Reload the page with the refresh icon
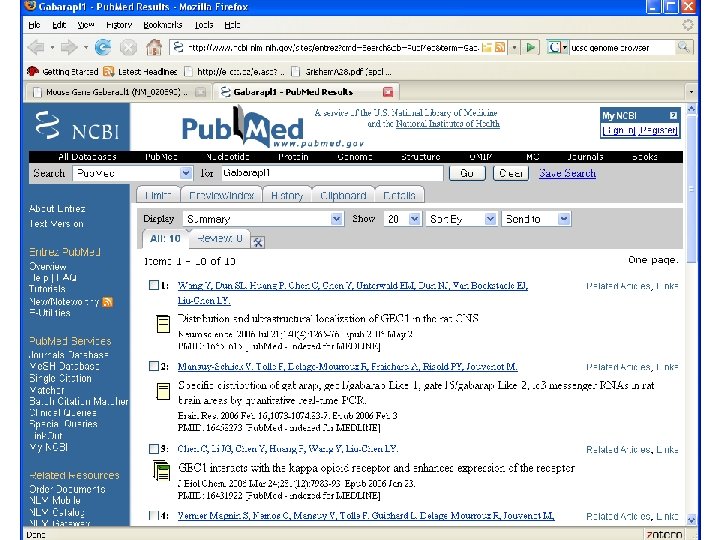This screenshot has height=540, width=720. tap(102, 47)
